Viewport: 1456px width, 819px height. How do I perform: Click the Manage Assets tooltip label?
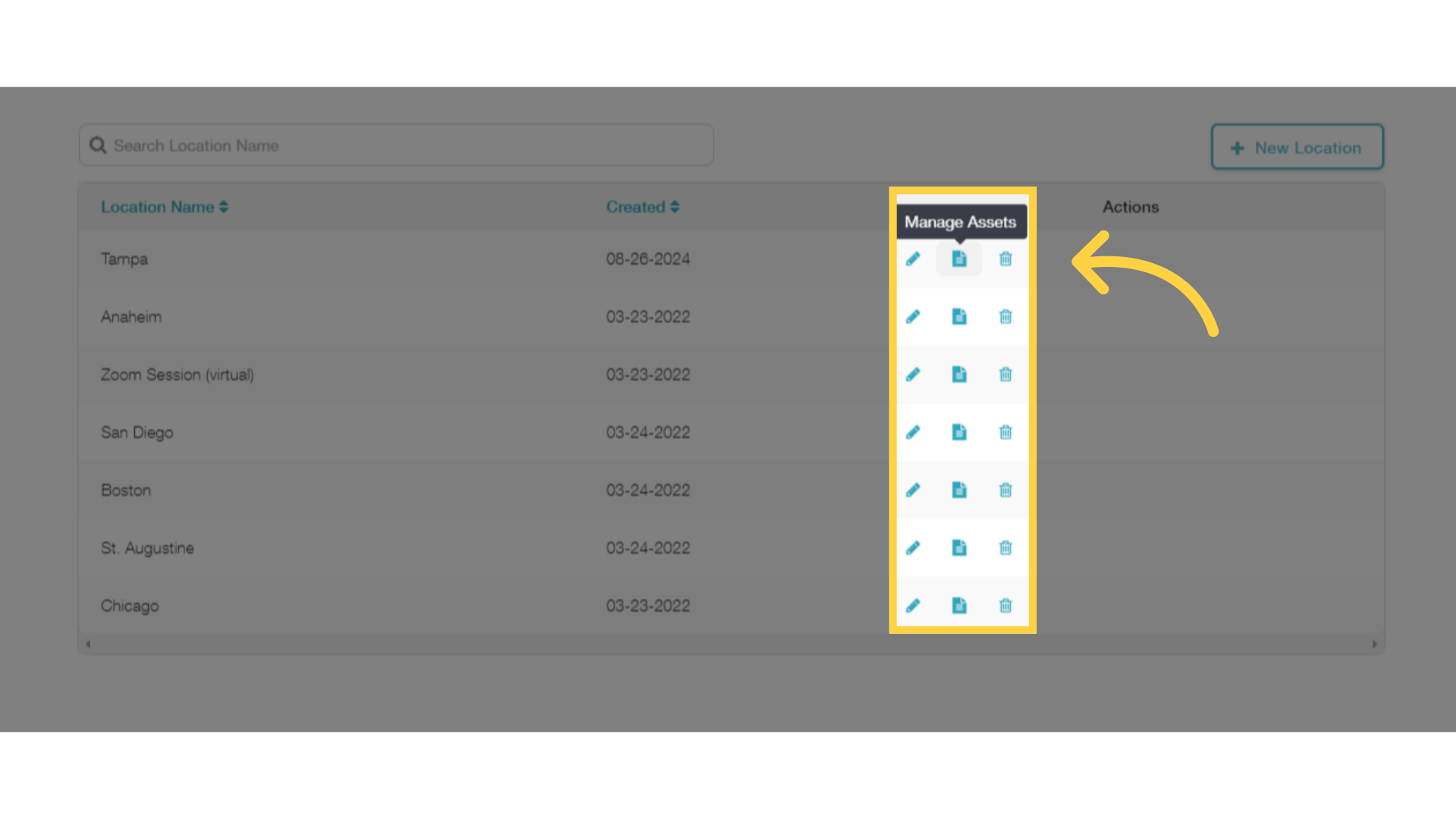coord(960,221)
